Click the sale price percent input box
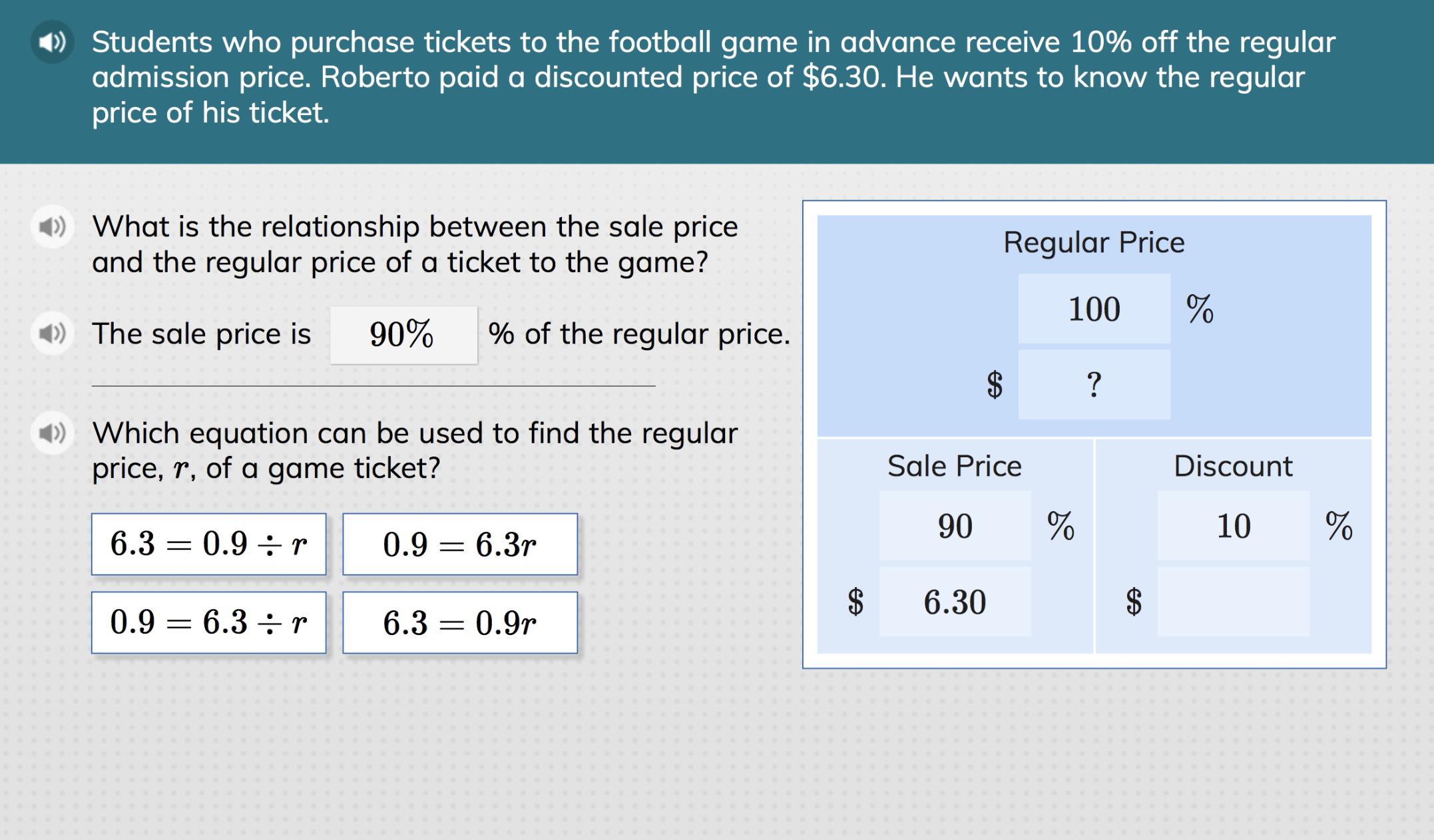This screenshot has width=1434, height=840. coord(403,334)
